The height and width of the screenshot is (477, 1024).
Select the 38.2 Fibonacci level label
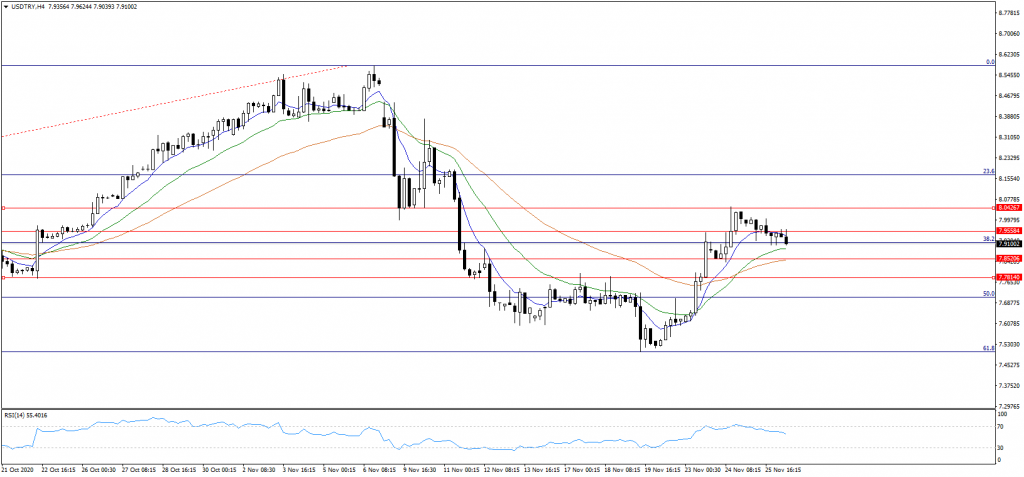[987, 239]
